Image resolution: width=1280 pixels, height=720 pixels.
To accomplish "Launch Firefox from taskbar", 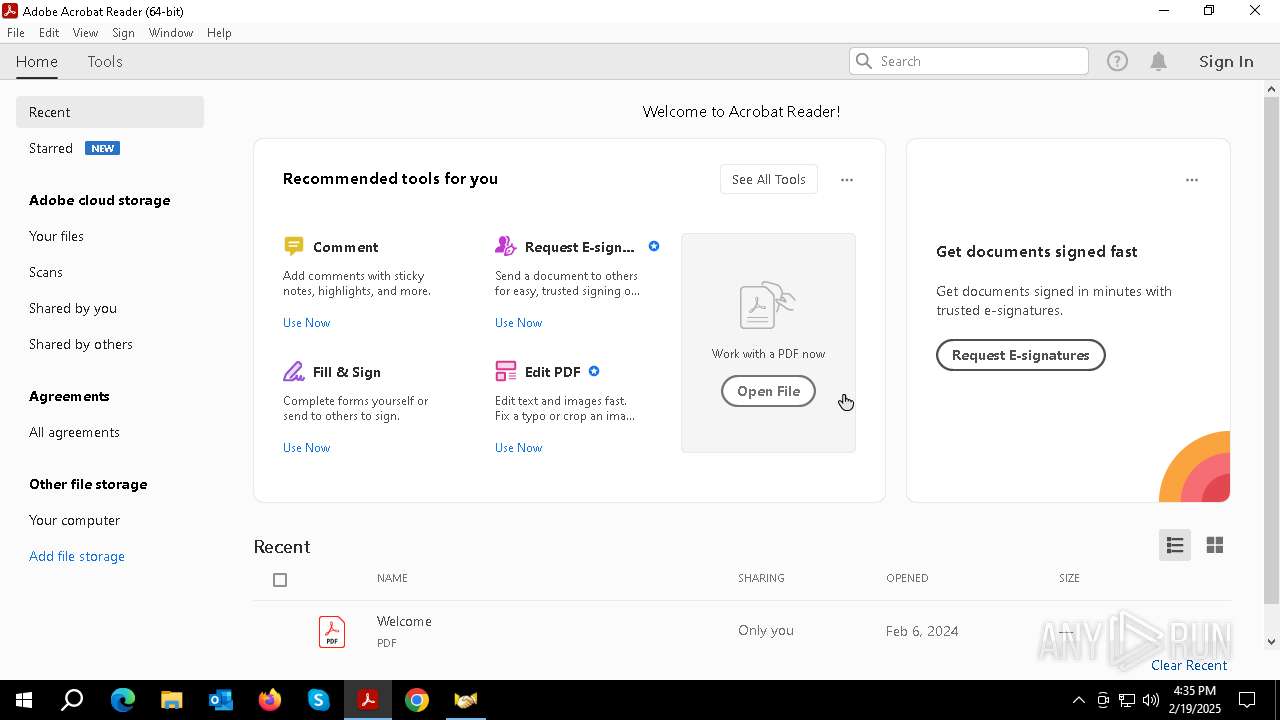I will pos(269,700).
